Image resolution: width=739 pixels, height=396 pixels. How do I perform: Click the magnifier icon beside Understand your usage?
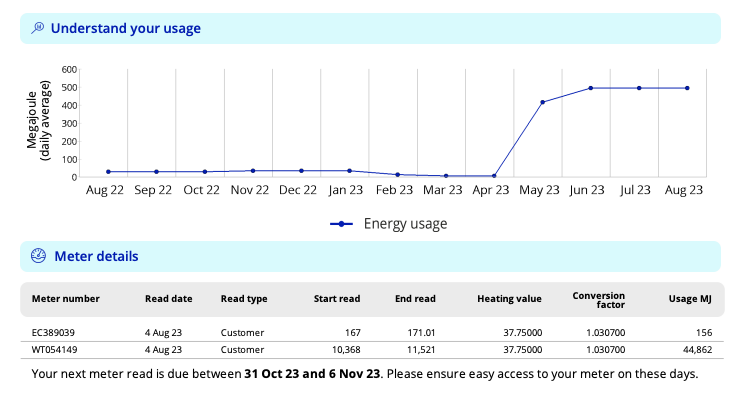pyautogui.click(x=38, y=28)
